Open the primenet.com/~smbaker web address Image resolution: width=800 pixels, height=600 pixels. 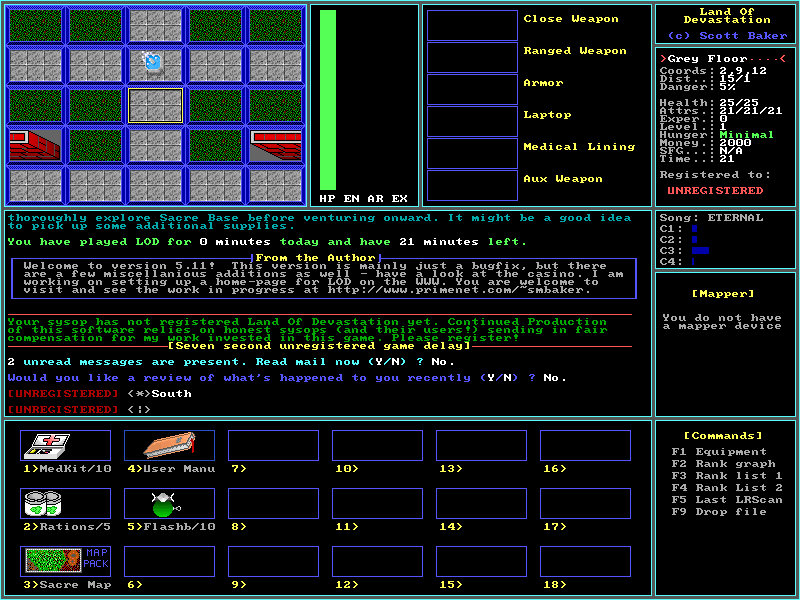click(459, 290)
